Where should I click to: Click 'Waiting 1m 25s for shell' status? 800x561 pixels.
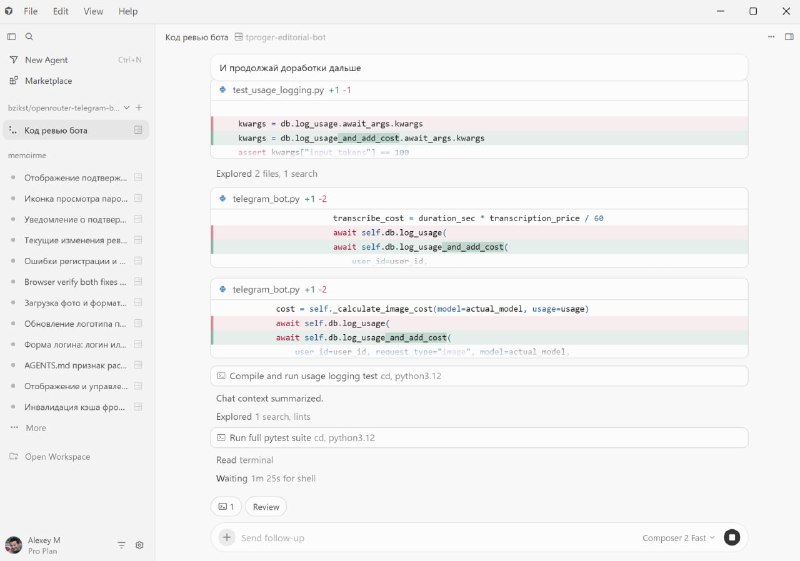coord(265,478)
